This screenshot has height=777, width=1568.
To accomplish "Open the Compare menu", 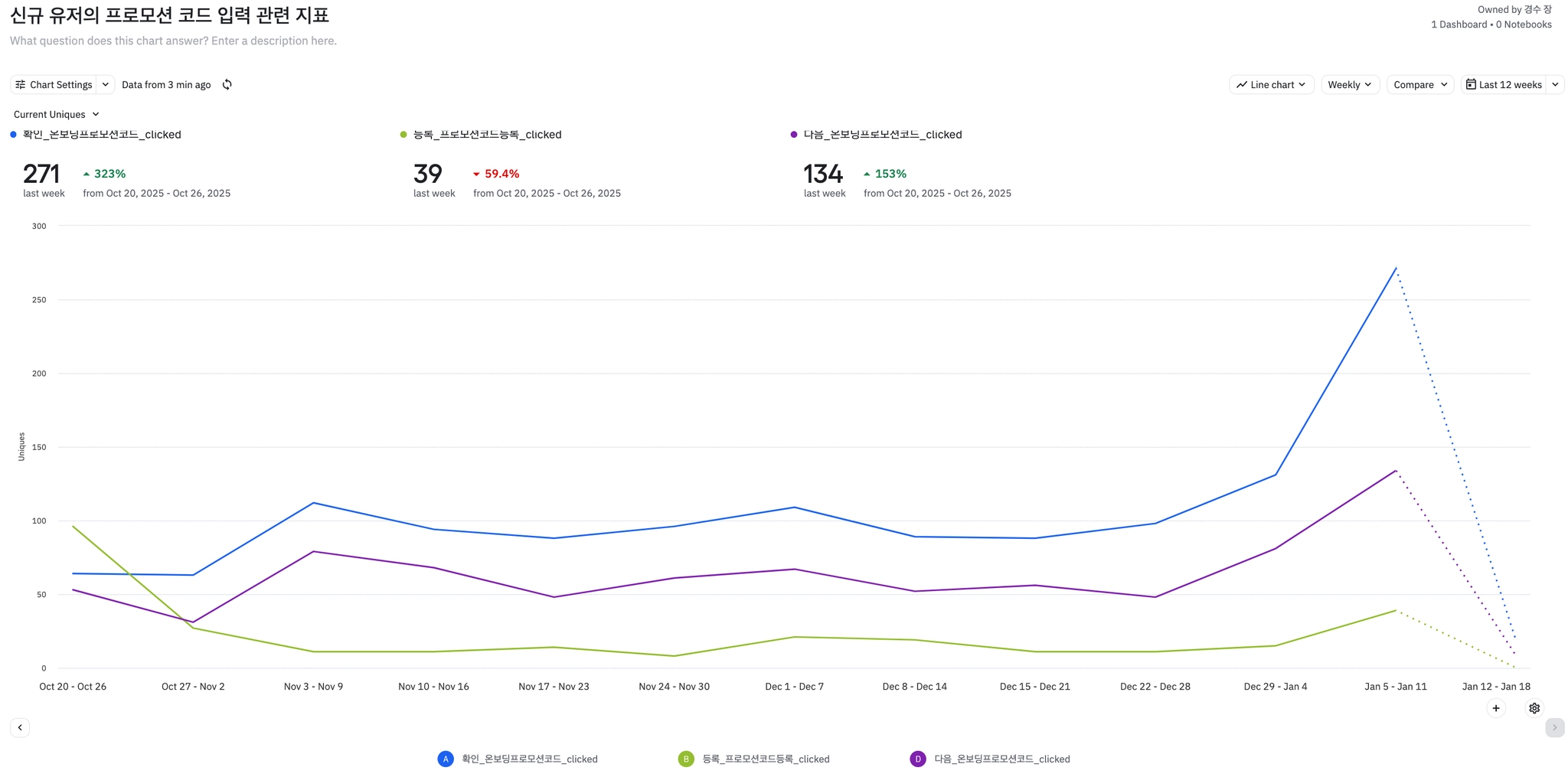I will pyautogui.click(x=1419, y=85).
